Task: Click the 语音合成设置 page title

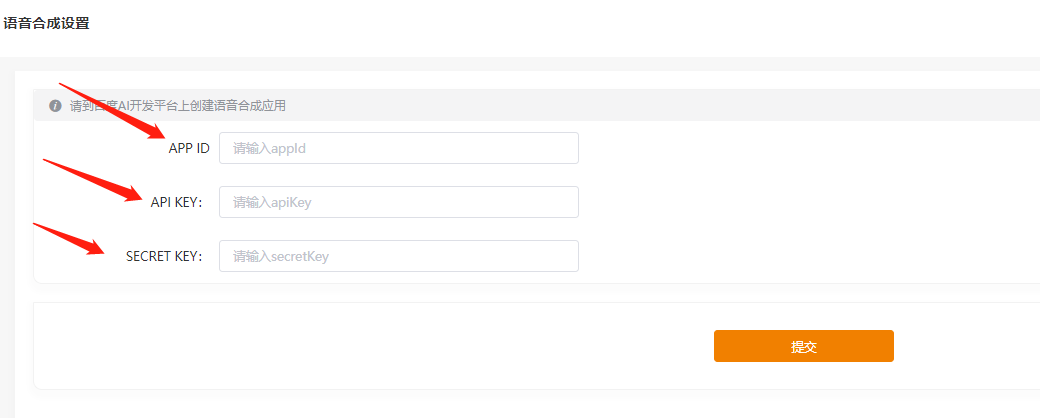Action: [46, 23]
